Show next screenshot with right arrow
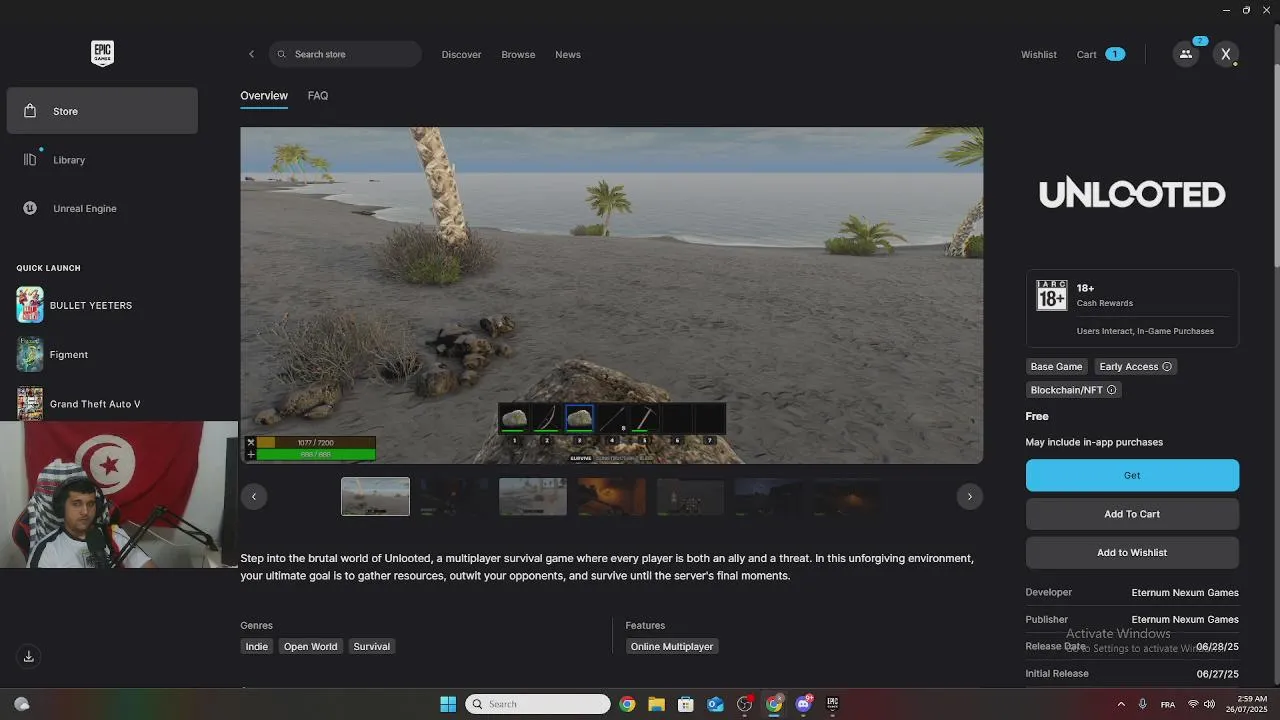1280x720 pixels. click(x=969, y=496)
